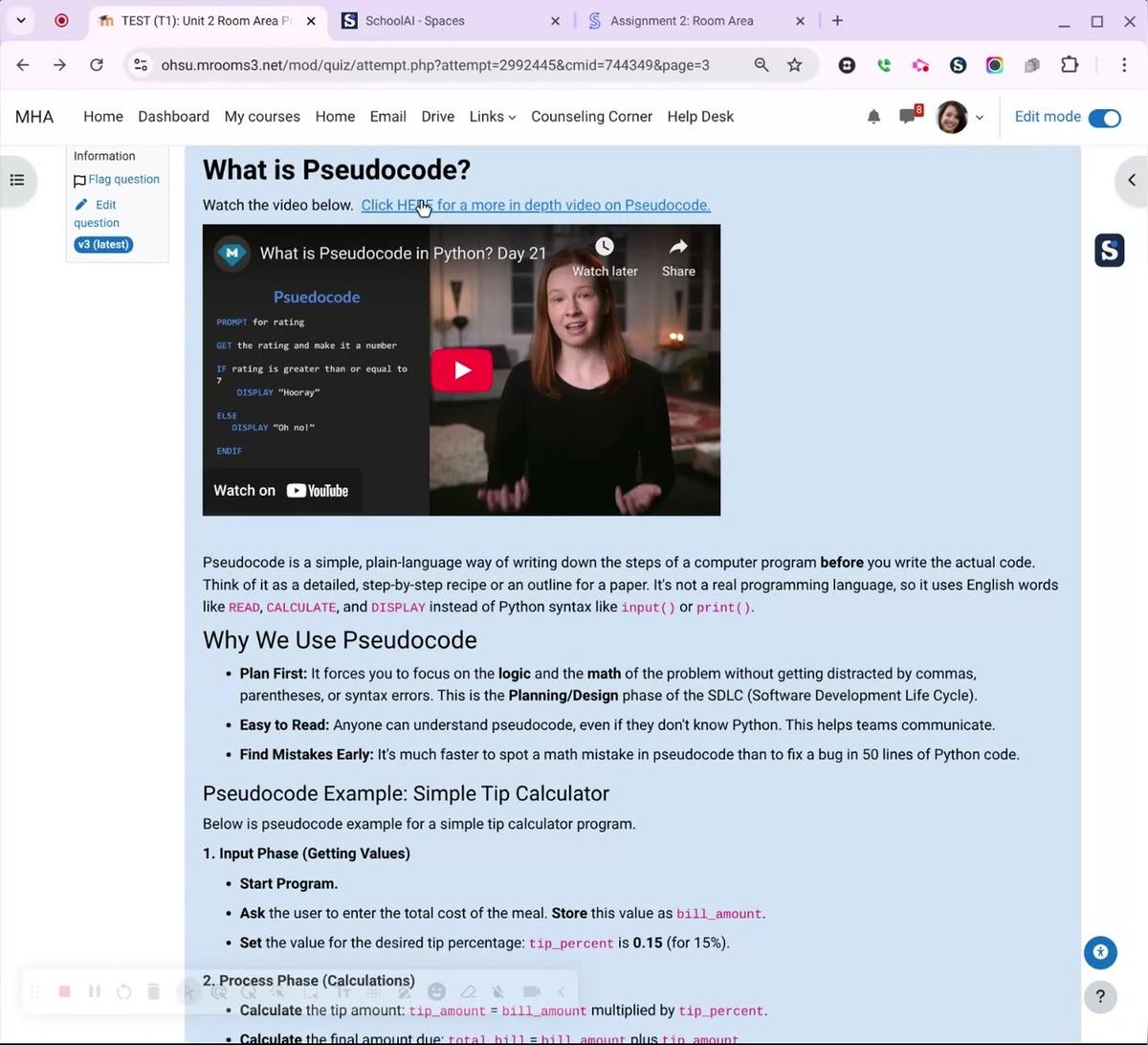Click the help question mark icon
Image resolution: width=1148 pixels, height=1045 pixels.
coord(1100,996)
